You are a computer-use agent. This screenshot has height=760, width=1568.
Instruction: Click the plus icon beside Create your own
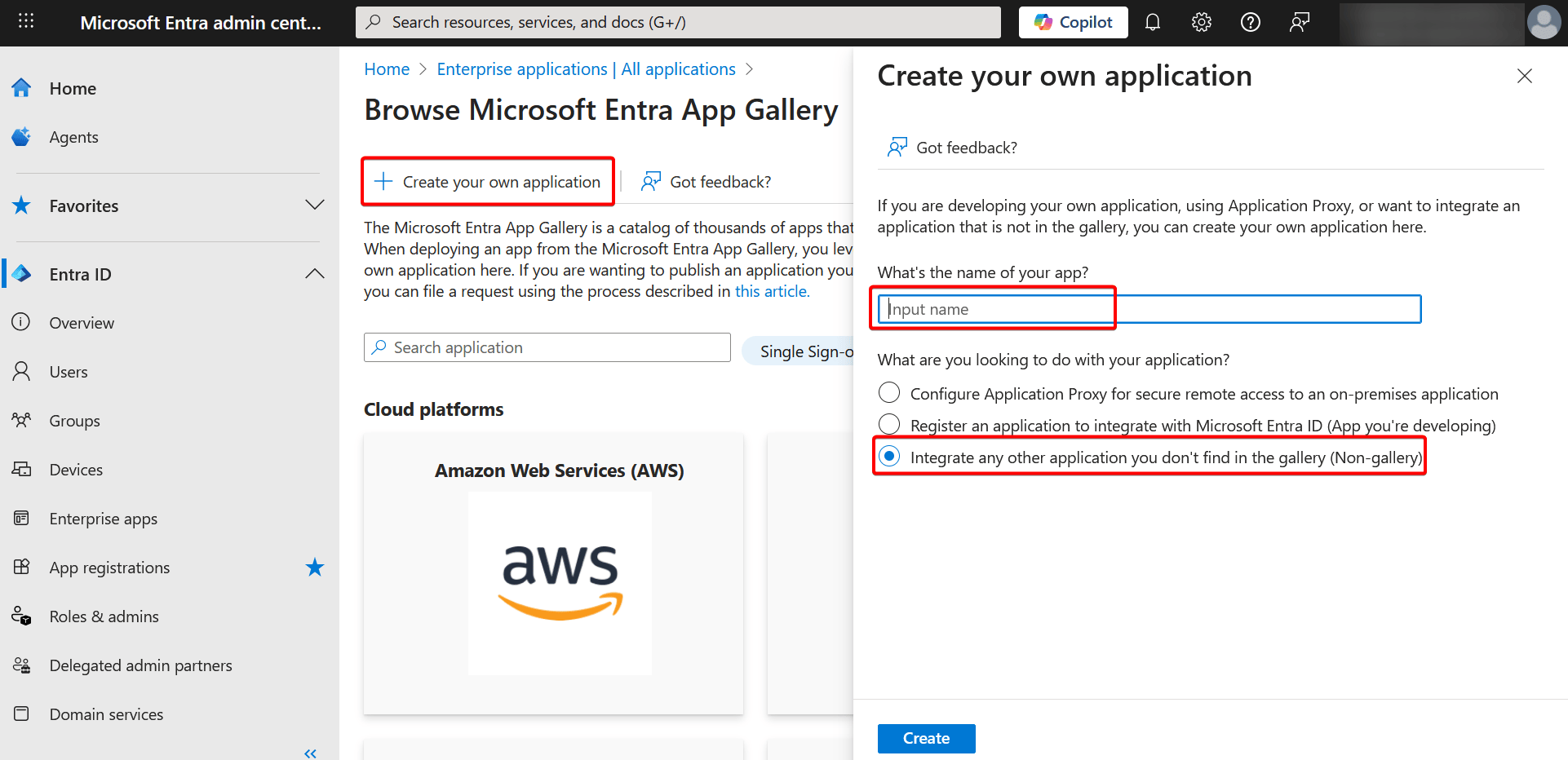pos(383,181)
